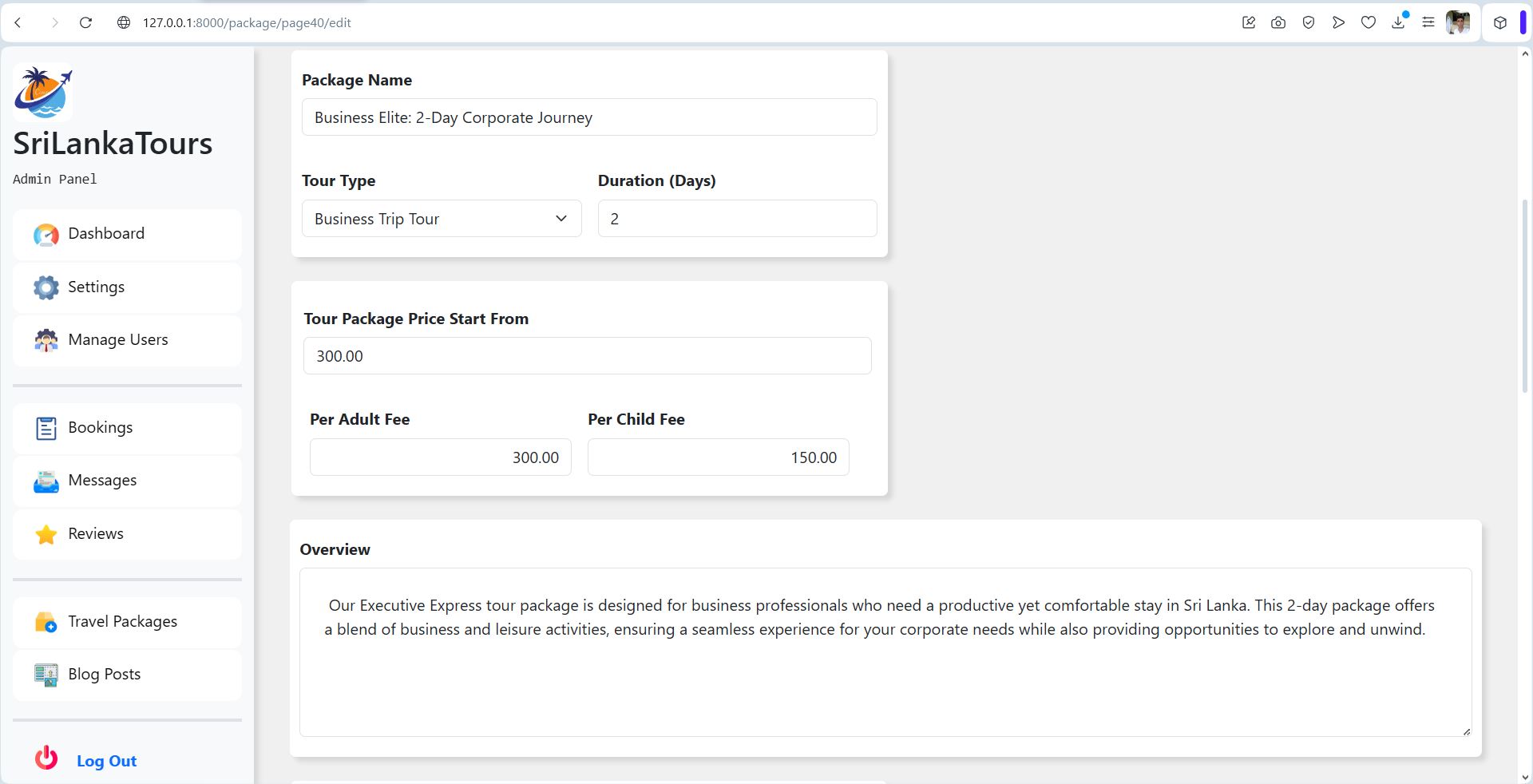This screenshot has height=784, width=1533.
Task: Focus the Duration (Days) field
Action: 738,219
